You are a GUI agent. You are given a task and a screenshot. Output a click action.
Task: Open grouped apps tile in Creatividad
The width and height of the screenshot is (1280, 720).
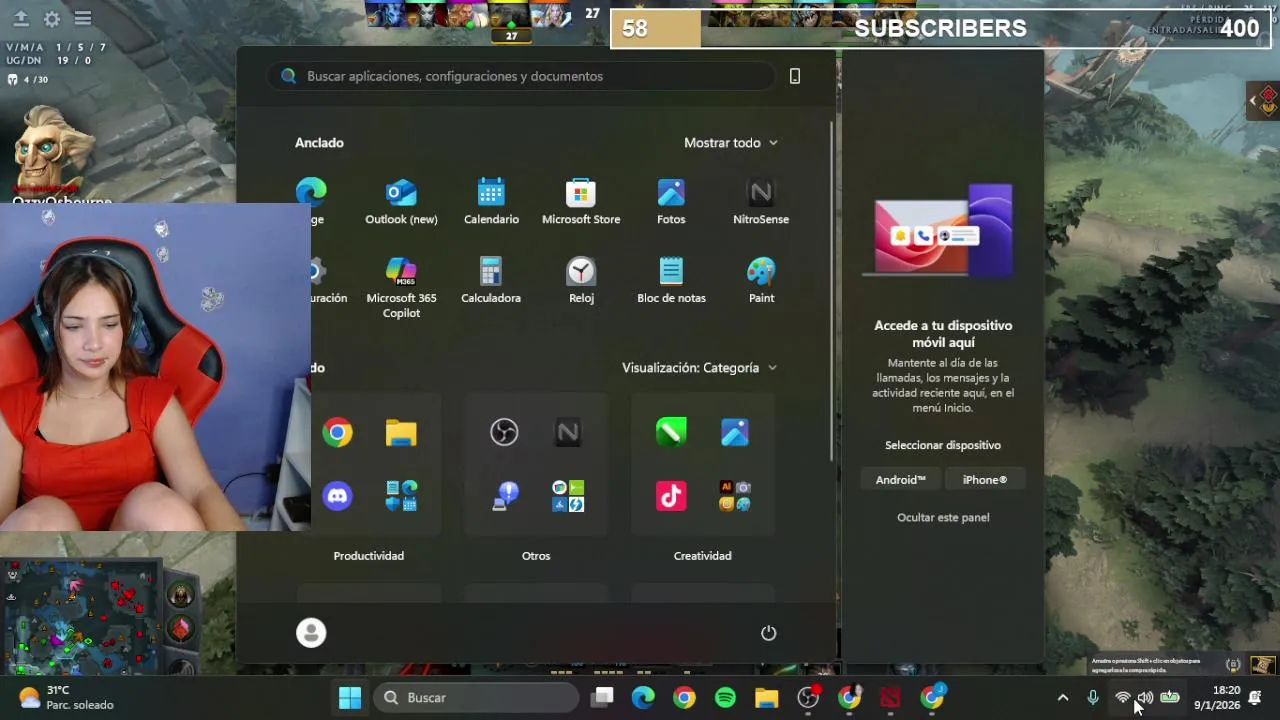735,496
